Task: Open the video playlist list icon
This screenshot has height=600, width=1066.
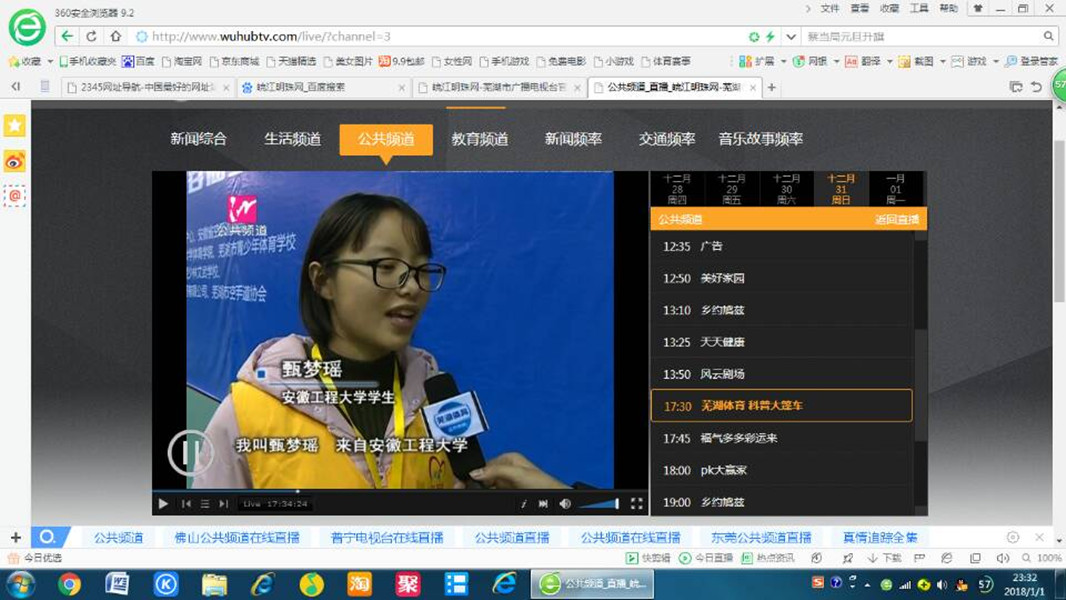Action: 205,504
